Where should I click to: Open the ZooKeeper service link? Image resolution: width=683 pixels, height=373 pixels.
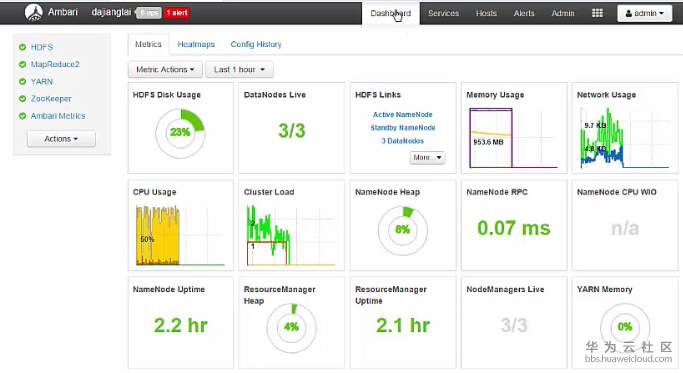[51, 99]
